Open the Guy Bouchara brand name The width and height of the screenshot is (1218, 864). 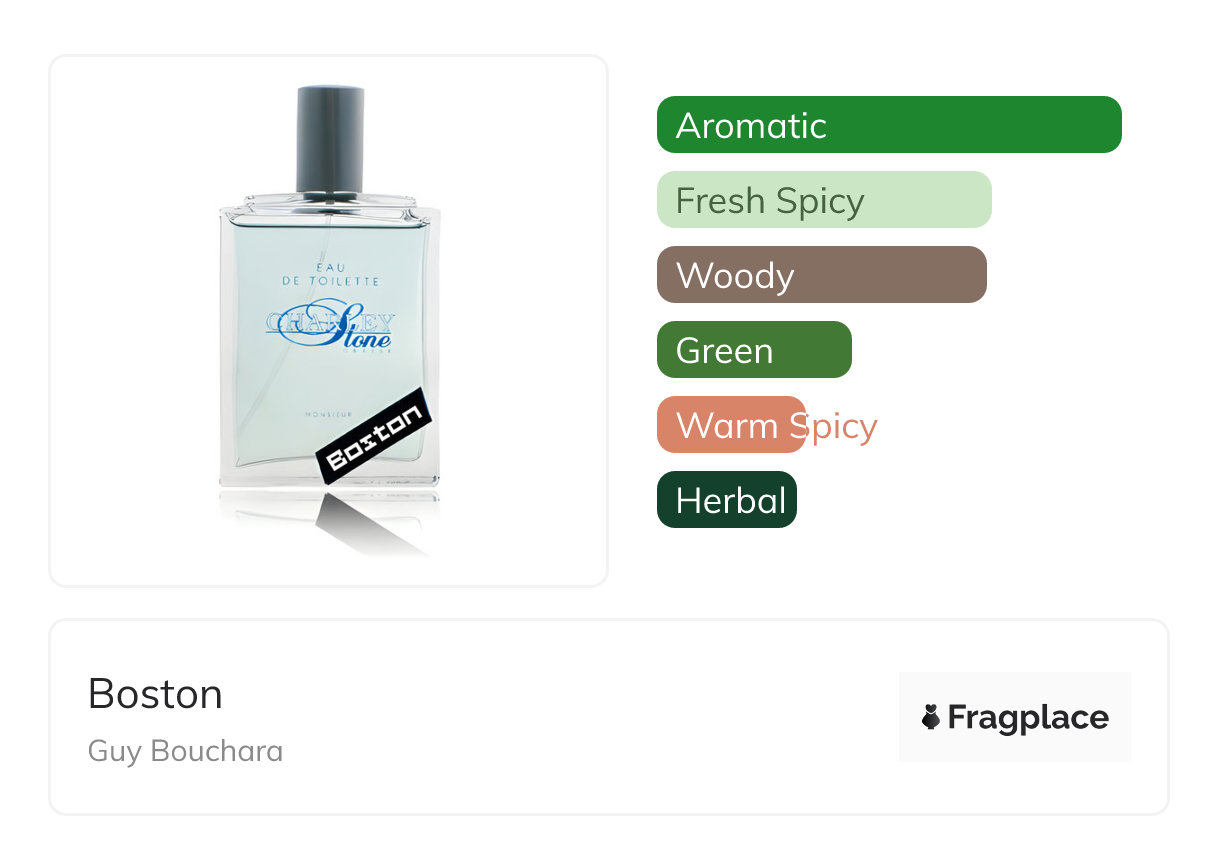point(185,751)
